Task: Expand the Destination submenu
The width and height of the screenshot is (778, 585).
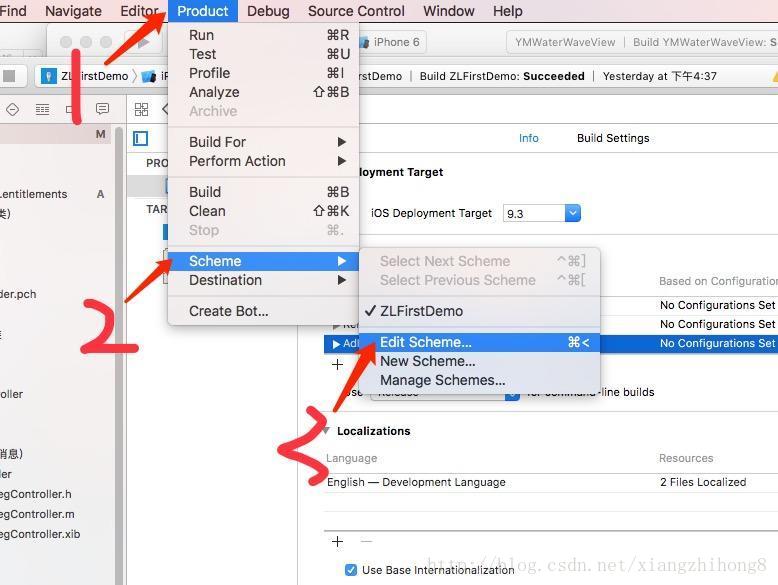Action: click(263, 280)
